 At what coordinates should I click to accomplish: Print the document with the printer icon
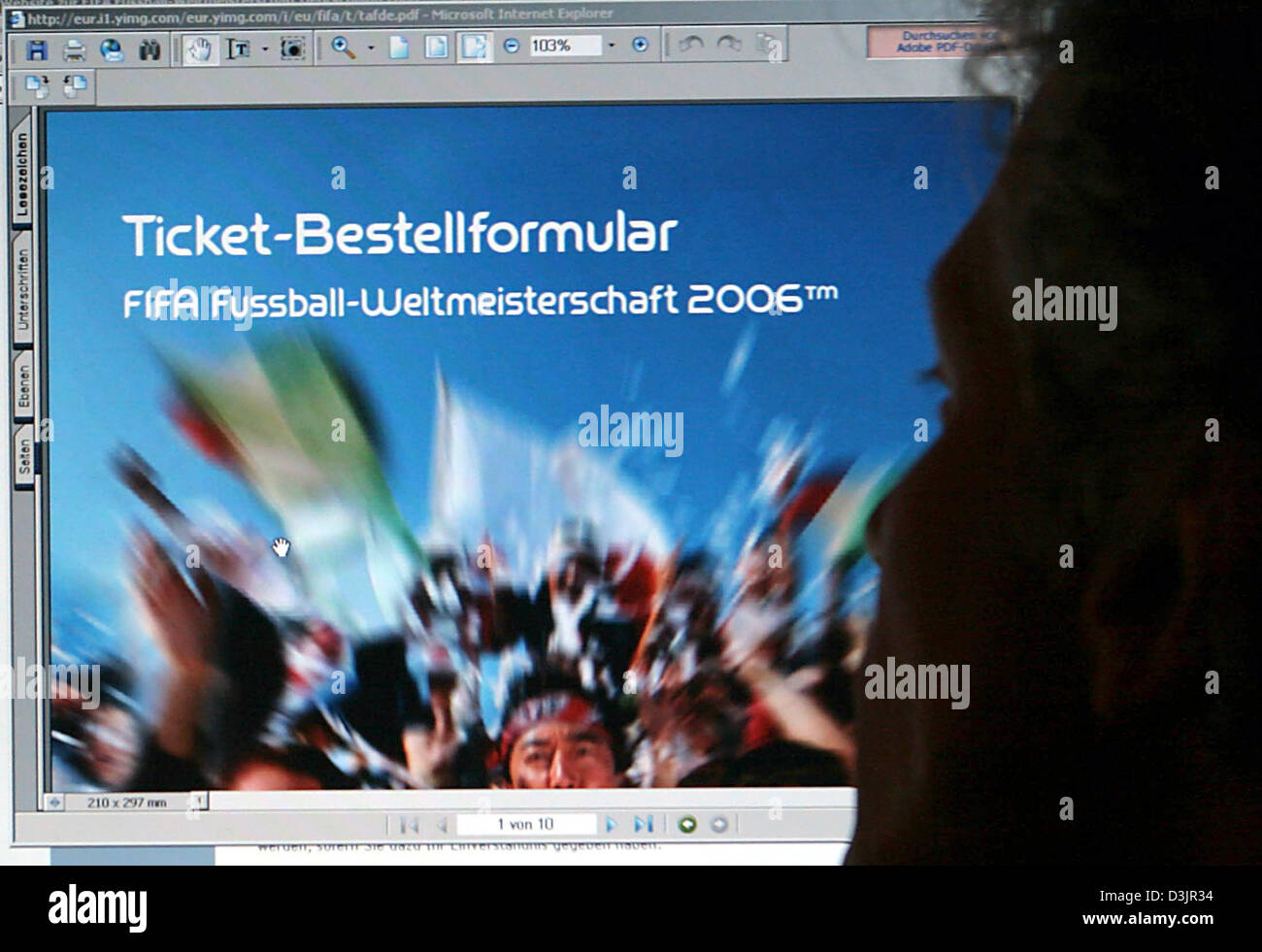[75, 49]
